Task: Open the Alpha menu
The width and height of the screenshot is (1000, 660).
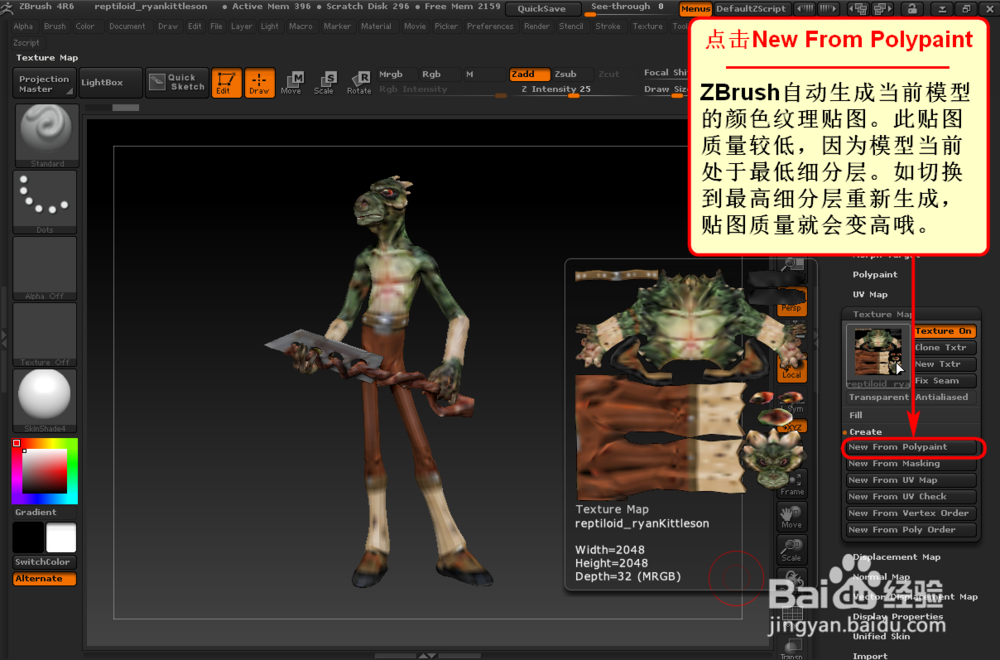Action: click(x=23, y=26)
